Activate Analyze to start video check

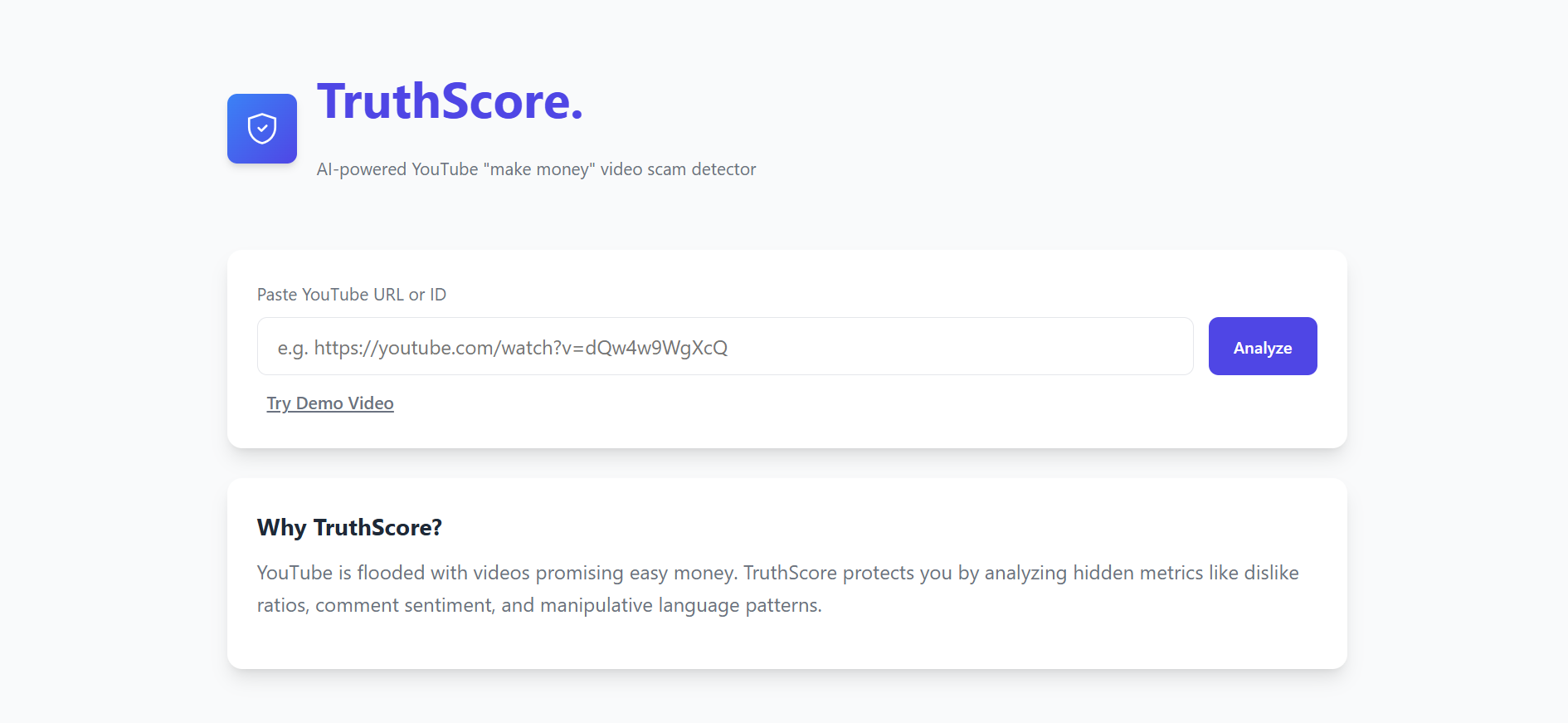[1262, 346]
